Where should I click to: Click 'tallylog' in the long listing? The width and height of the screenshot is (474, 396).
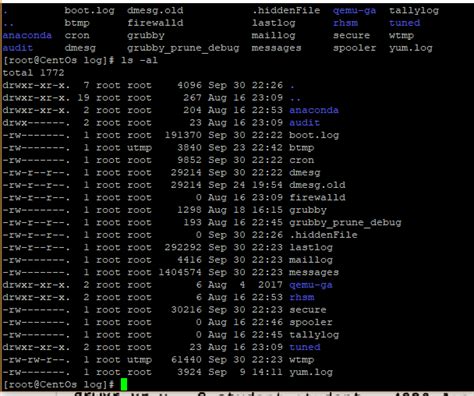click(x=314, y=335)
